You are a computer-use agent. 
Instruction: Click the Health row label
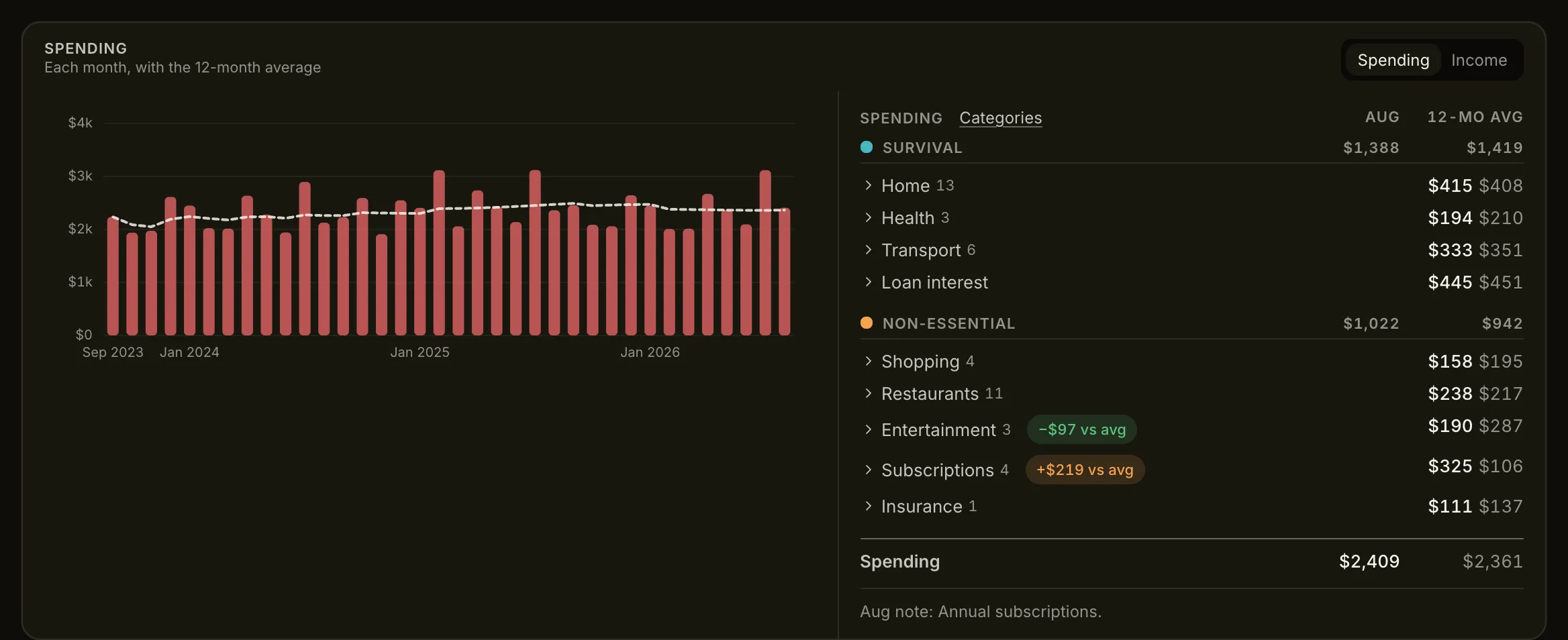908,218
